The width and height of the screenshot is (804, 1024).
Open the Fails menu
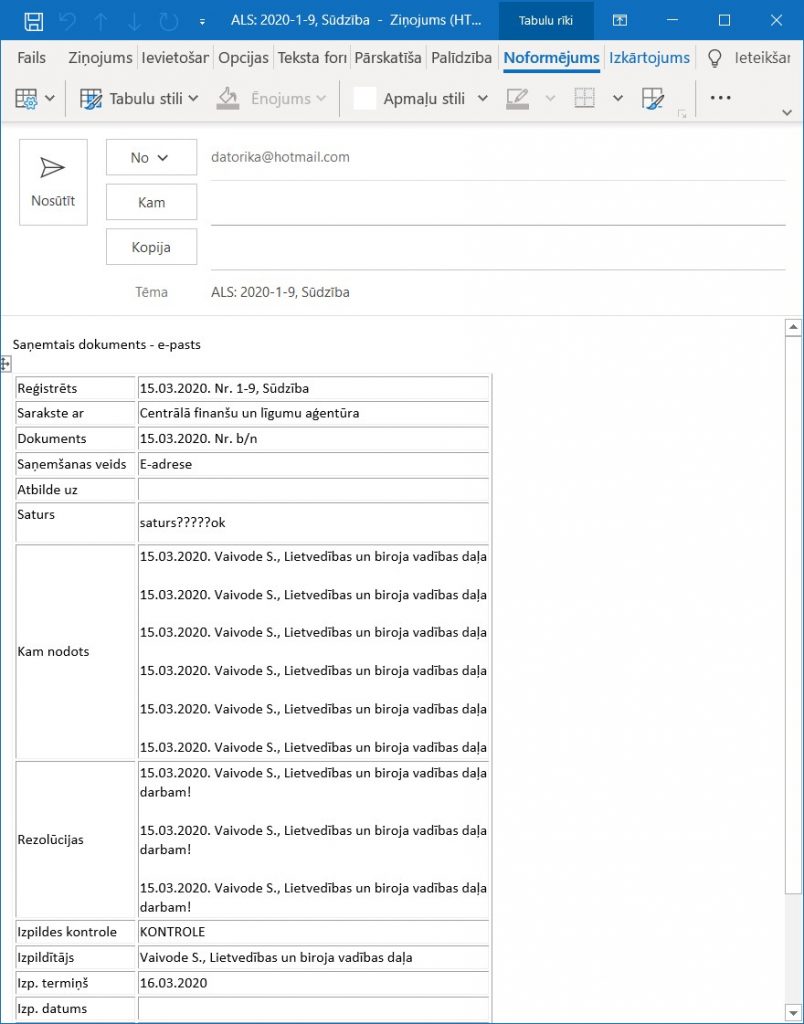(x=31, y=58)
